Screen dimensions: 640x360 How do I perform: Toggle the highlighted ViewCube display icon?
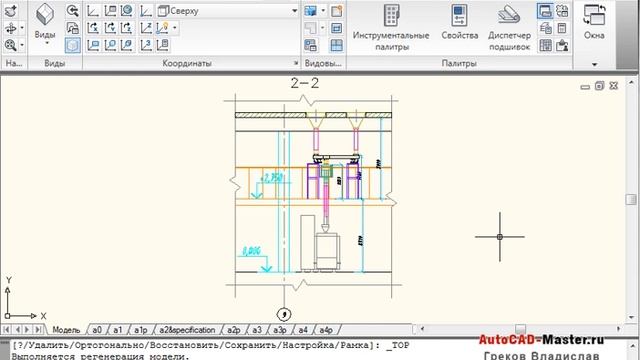tap(73, 45)
